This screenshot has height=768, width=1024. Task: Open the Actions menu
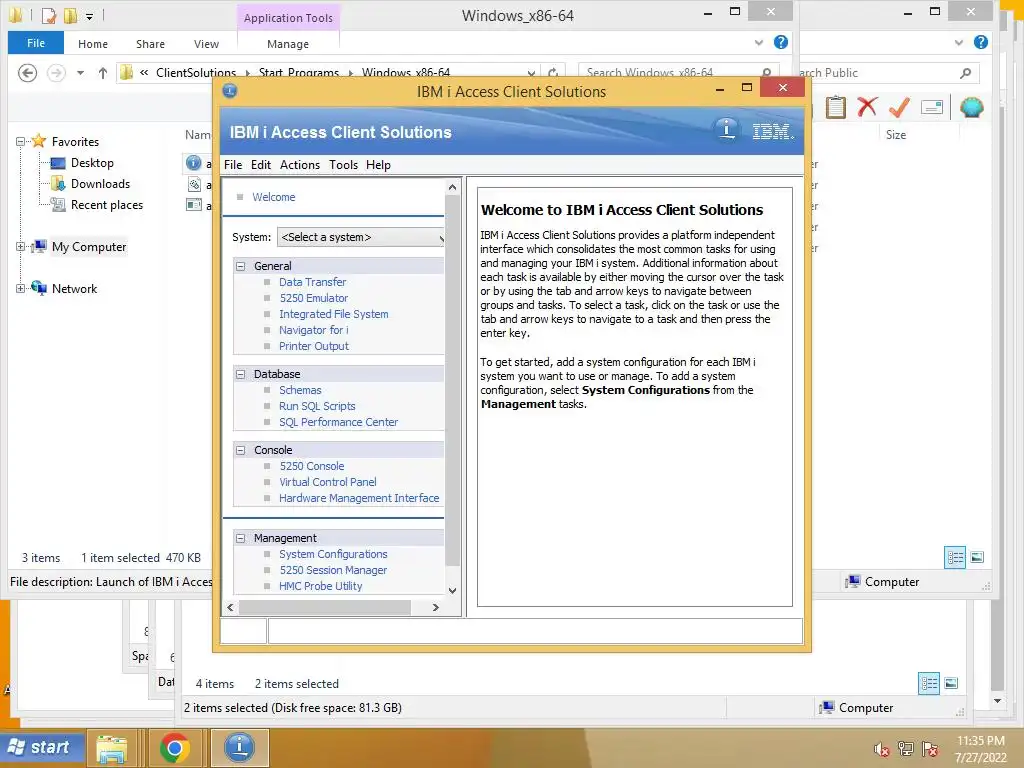300,165
